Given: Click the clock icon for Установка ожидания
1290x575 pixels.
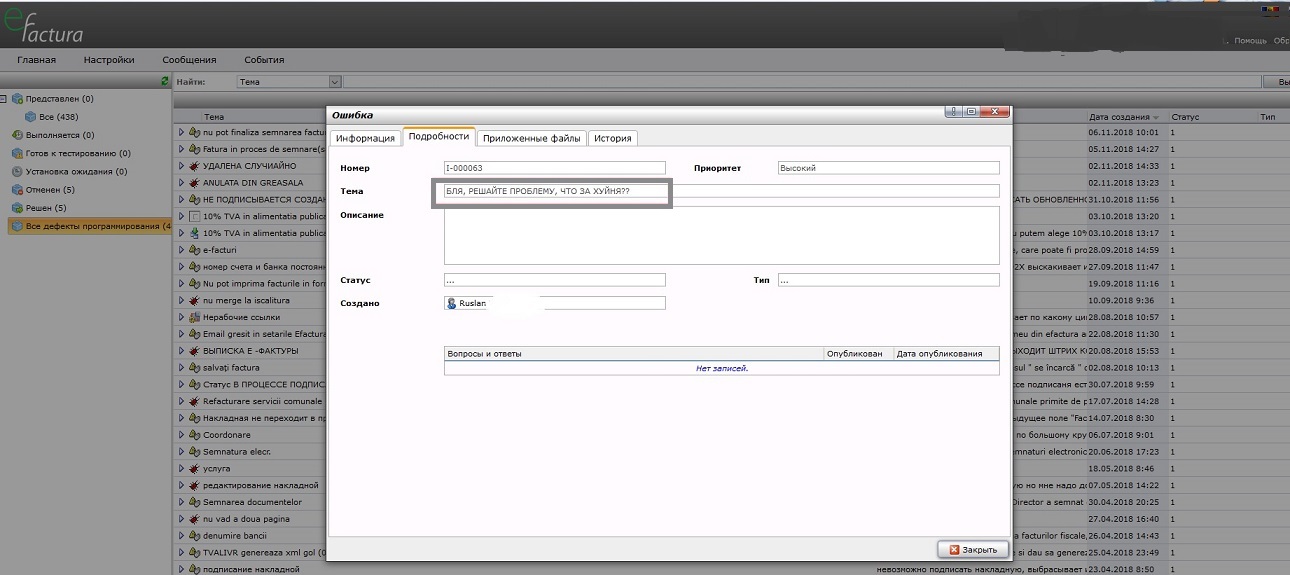Looking at the screenshot, I should (x=17, y=171).
